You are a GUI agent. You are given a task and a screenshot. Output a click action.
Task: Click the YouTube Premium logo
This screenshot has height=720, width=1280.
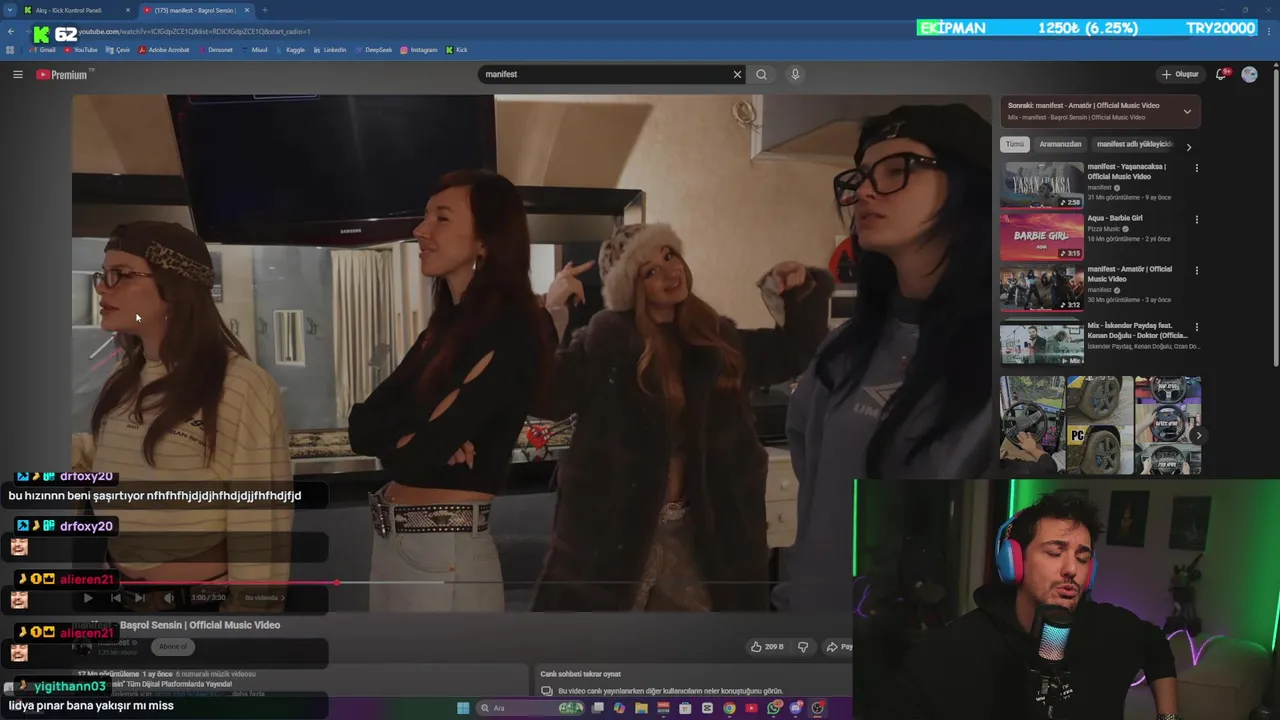62,75
